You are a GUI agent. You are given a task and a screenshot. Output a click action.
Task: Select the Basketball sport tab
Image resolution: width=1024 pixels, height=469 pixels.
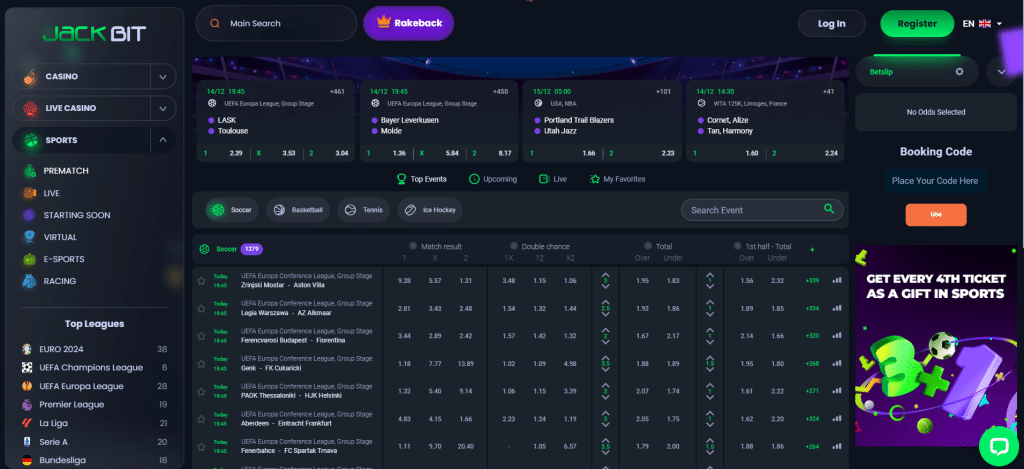(x=298, y=210)
